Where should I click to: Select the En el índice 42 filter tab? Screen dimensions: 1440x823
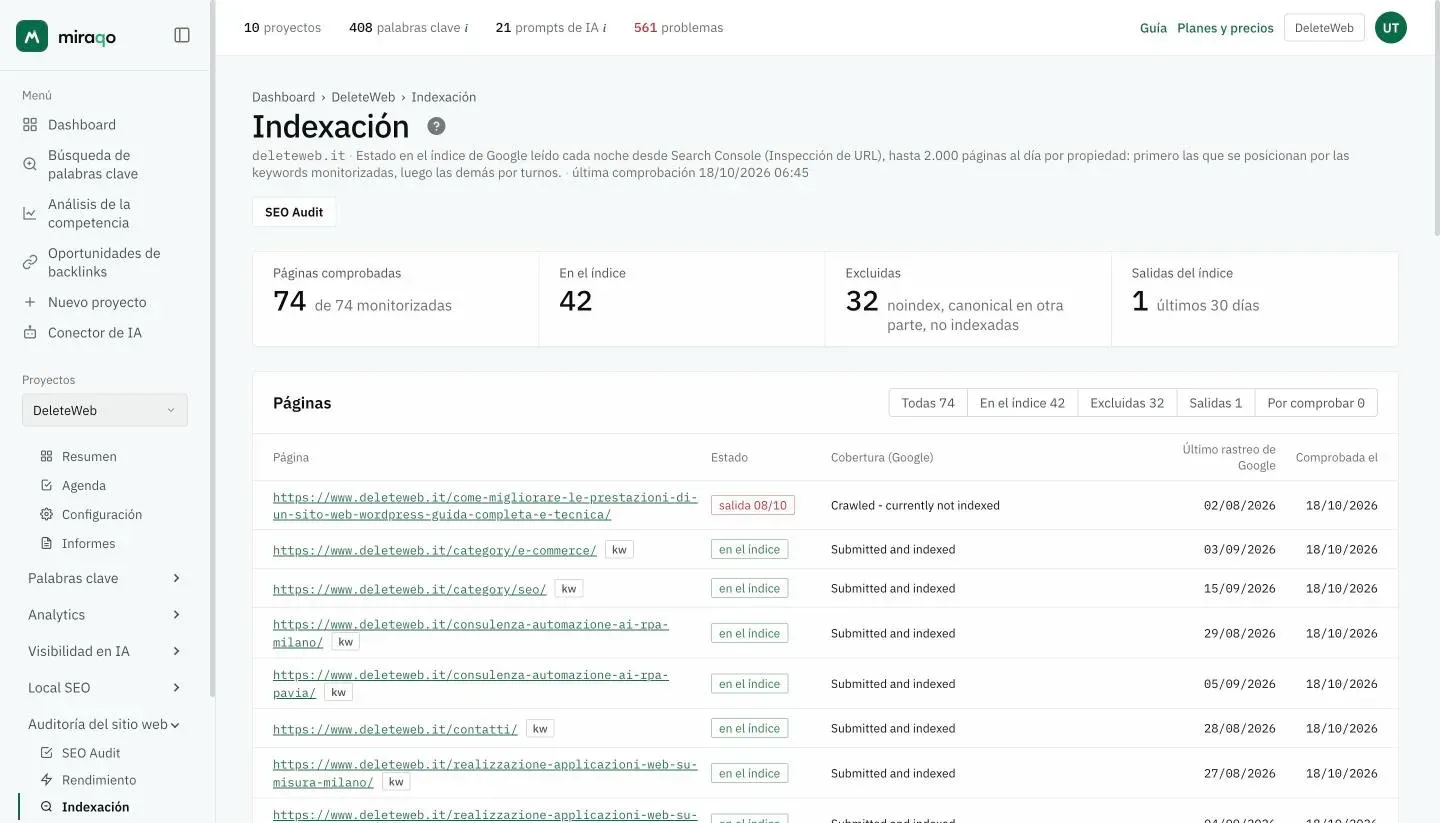click(1022, 403)
